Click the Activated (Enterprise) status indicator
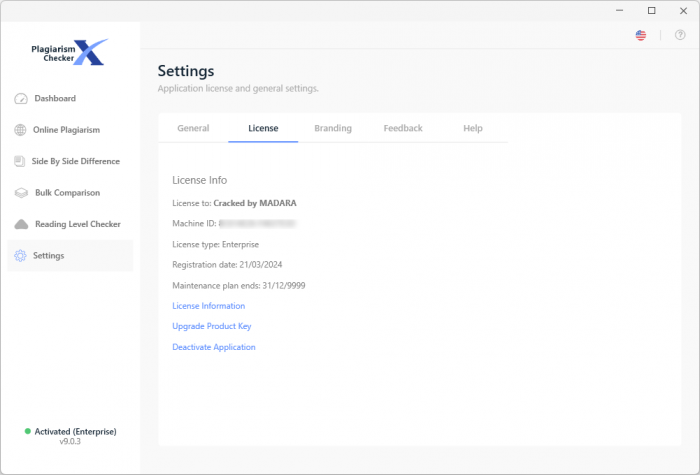Image resolution: width=700 pixels, height=475 pixels. 70,431
